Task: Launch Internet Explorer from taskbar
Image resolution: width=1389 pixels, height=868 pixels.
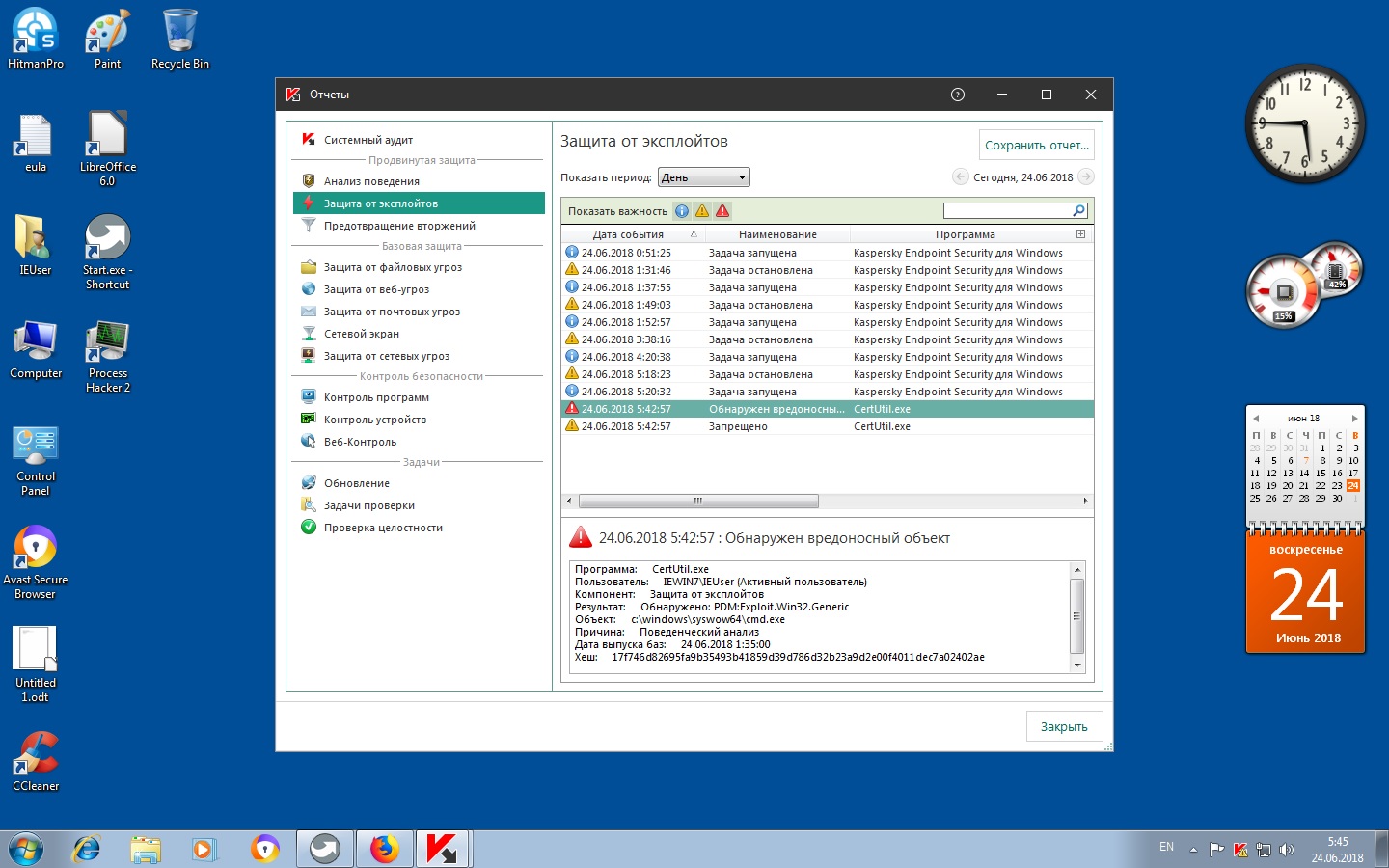Action: pos(87,849)
